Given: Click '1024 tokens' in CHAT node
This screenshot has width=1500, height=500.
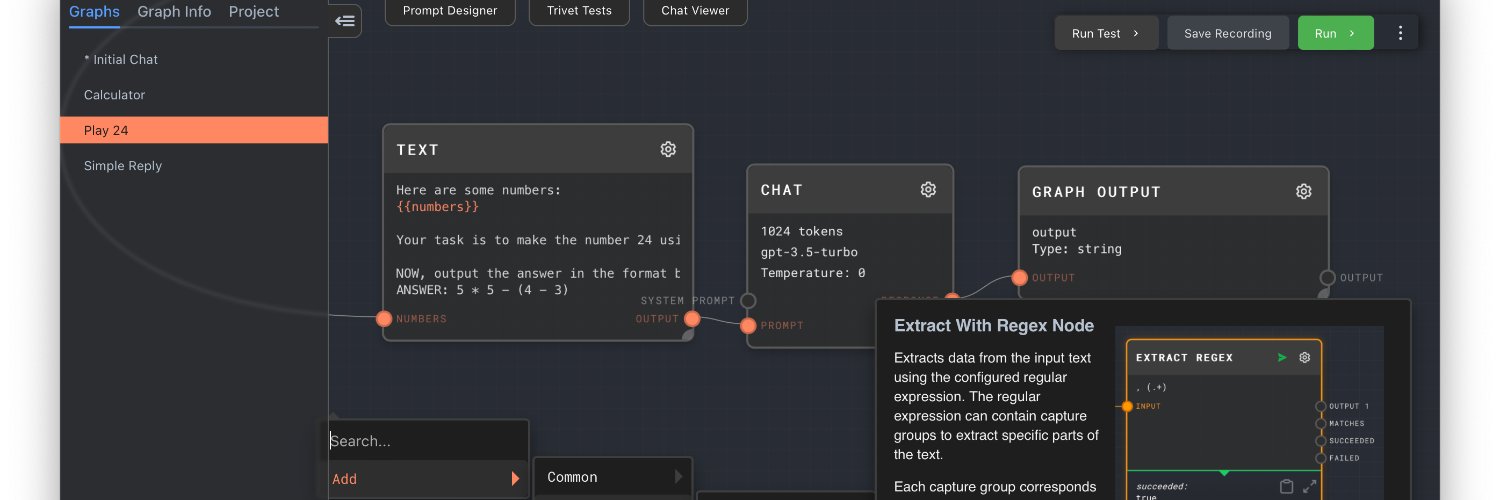Looking at the screenshot, I should click(802, 231).
